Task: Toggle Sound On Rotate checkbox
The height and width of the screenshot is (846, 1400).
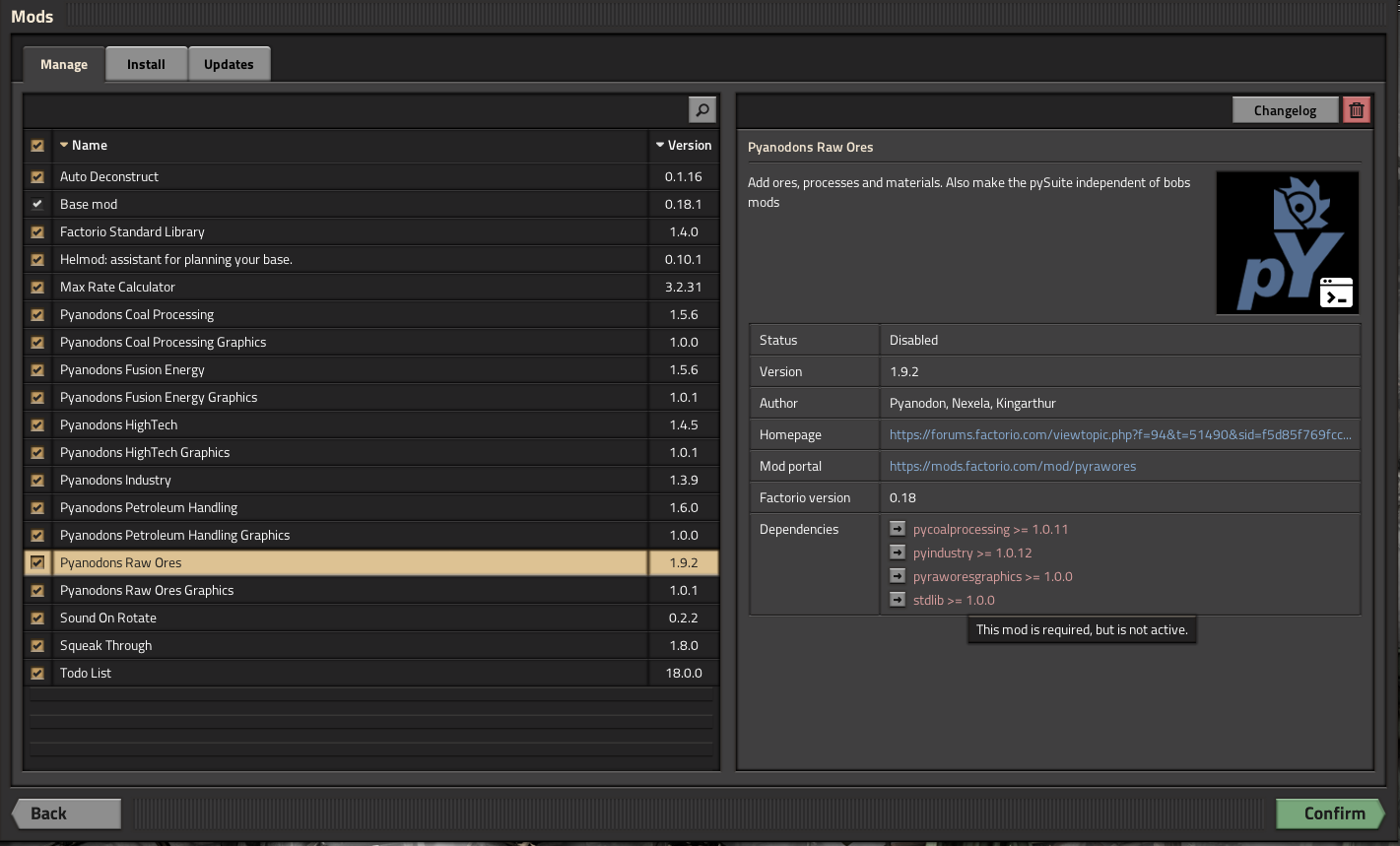Action: tap(37, 618)
